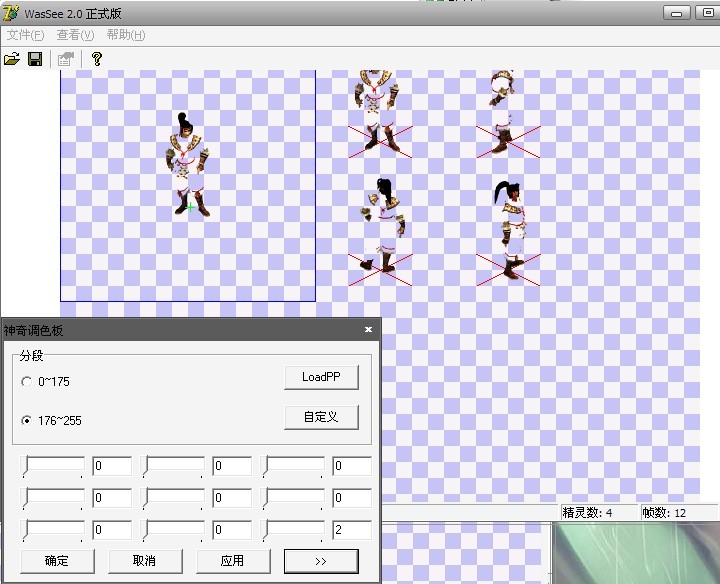The image size is (720, 584).
Task: Save with the floppy disk toolbar icon
Action: click(x=35, y=59)
